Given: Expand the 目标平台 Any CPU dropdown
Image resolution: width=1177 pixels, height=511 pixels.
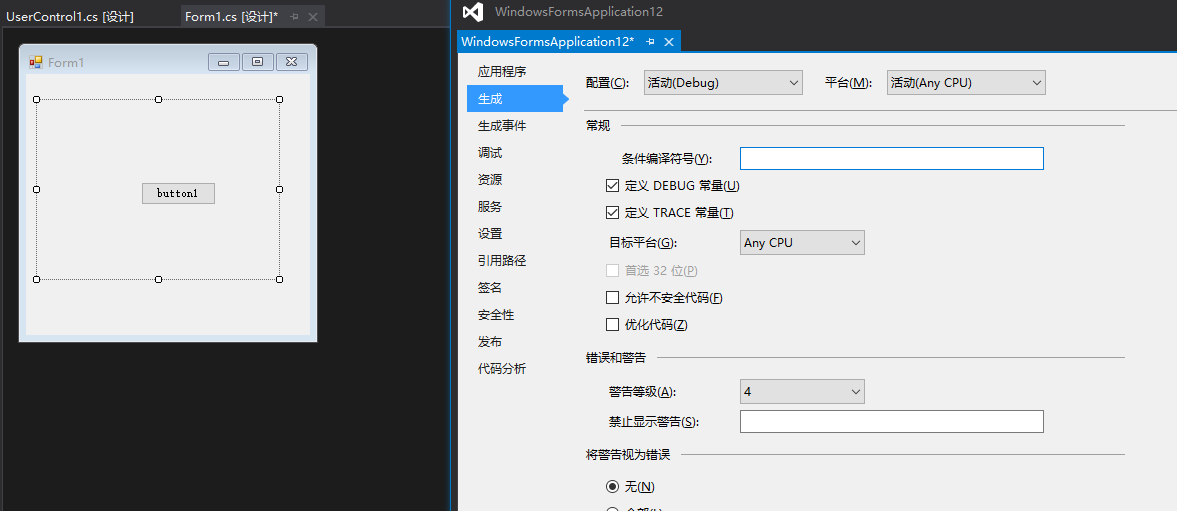Looking at the screenshot, I should tap(802, 242).
